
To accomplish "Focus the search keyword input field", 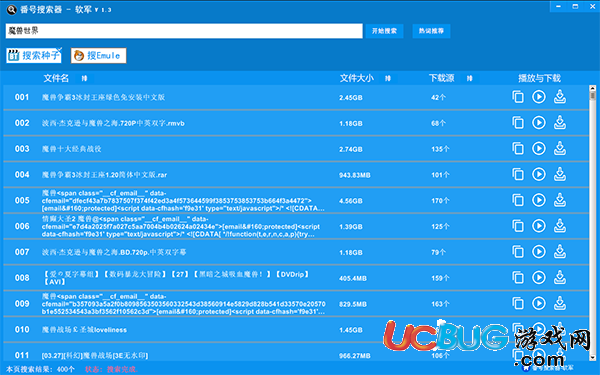I will (x=184, y=31).
